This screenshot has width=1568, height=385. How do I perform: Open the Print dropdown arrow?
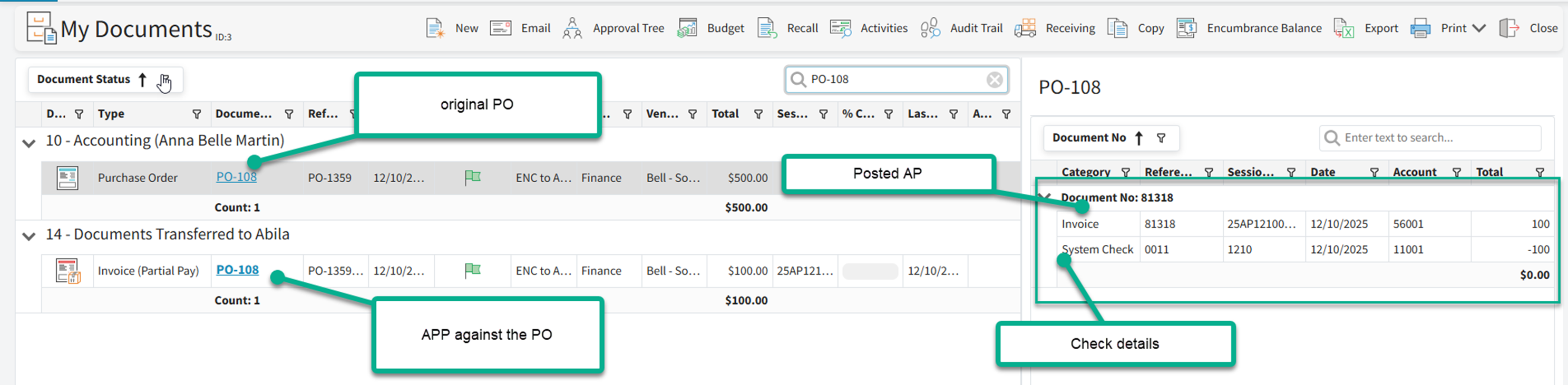point(1479,28)
